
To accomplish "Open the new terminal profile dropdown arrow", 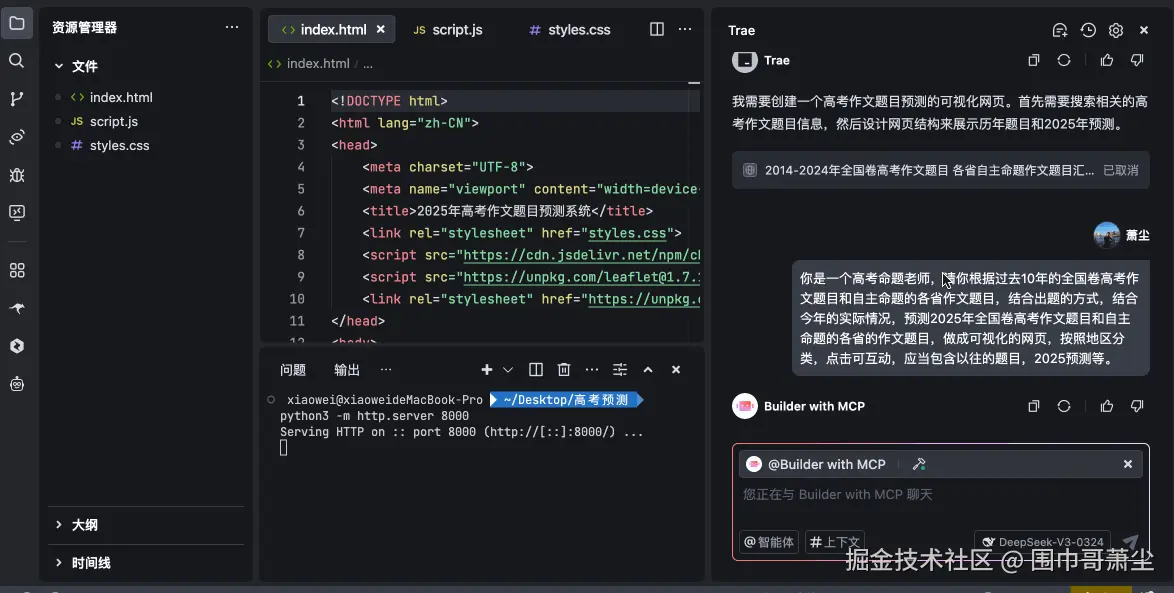I will click(508, 369).
